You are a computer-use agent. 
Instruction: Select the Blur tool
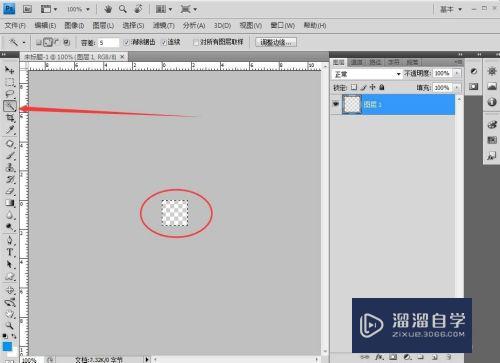click(9, 215)
